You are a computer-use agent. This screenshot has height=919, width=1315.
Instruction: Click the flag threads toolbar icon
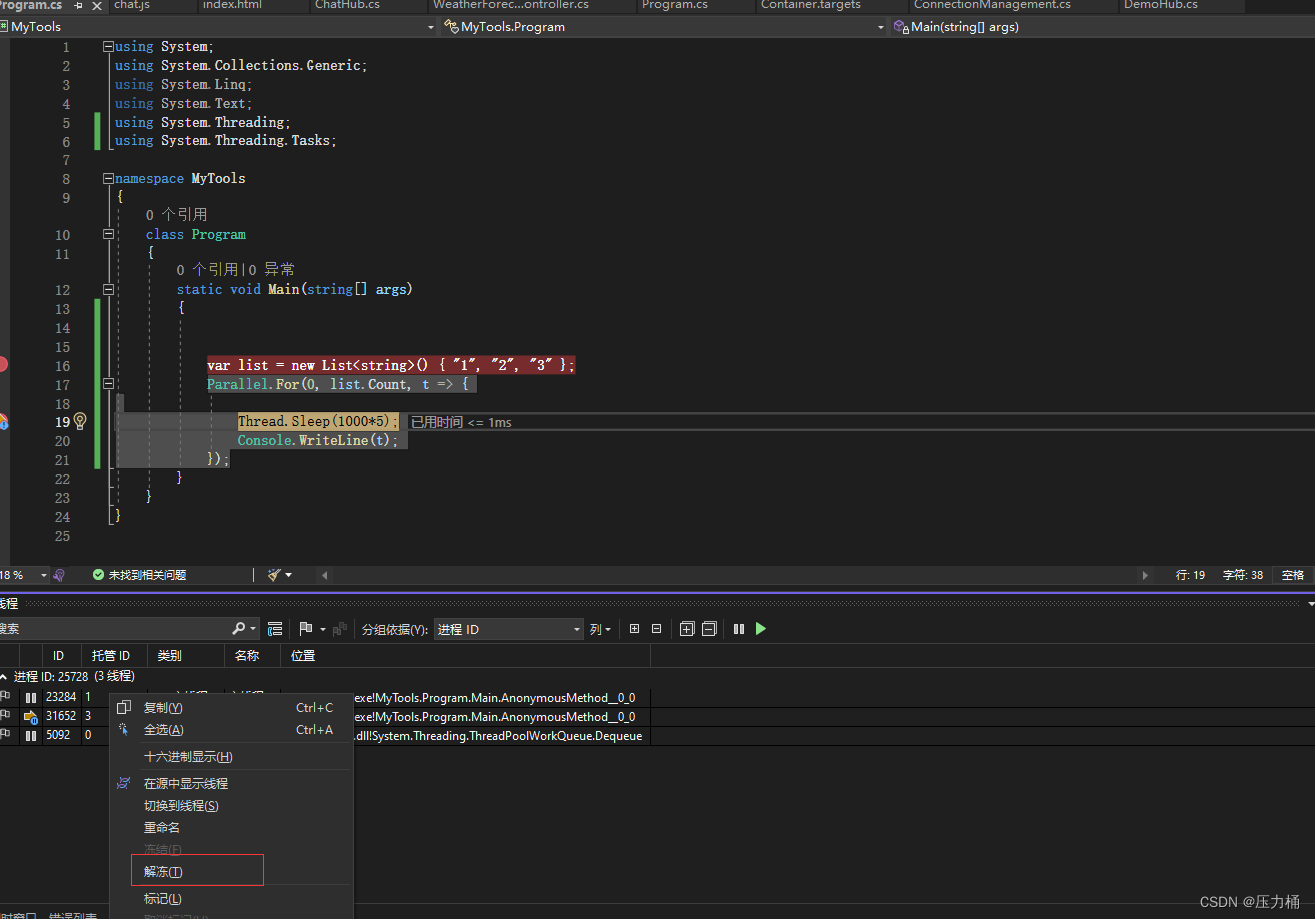(x=307, y=629)
